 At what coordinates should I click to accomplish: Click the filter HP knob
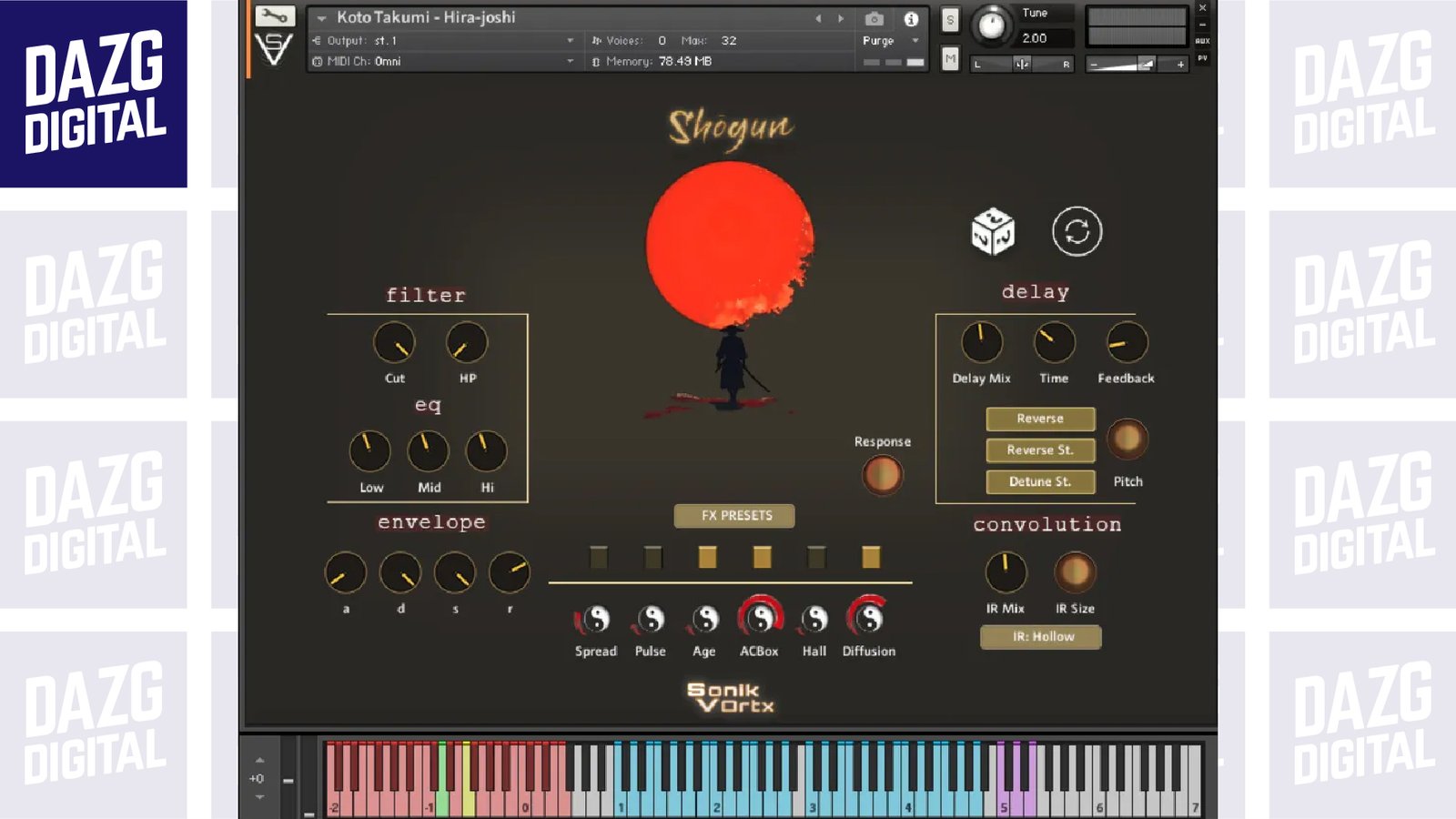click(x=467, y=343)
